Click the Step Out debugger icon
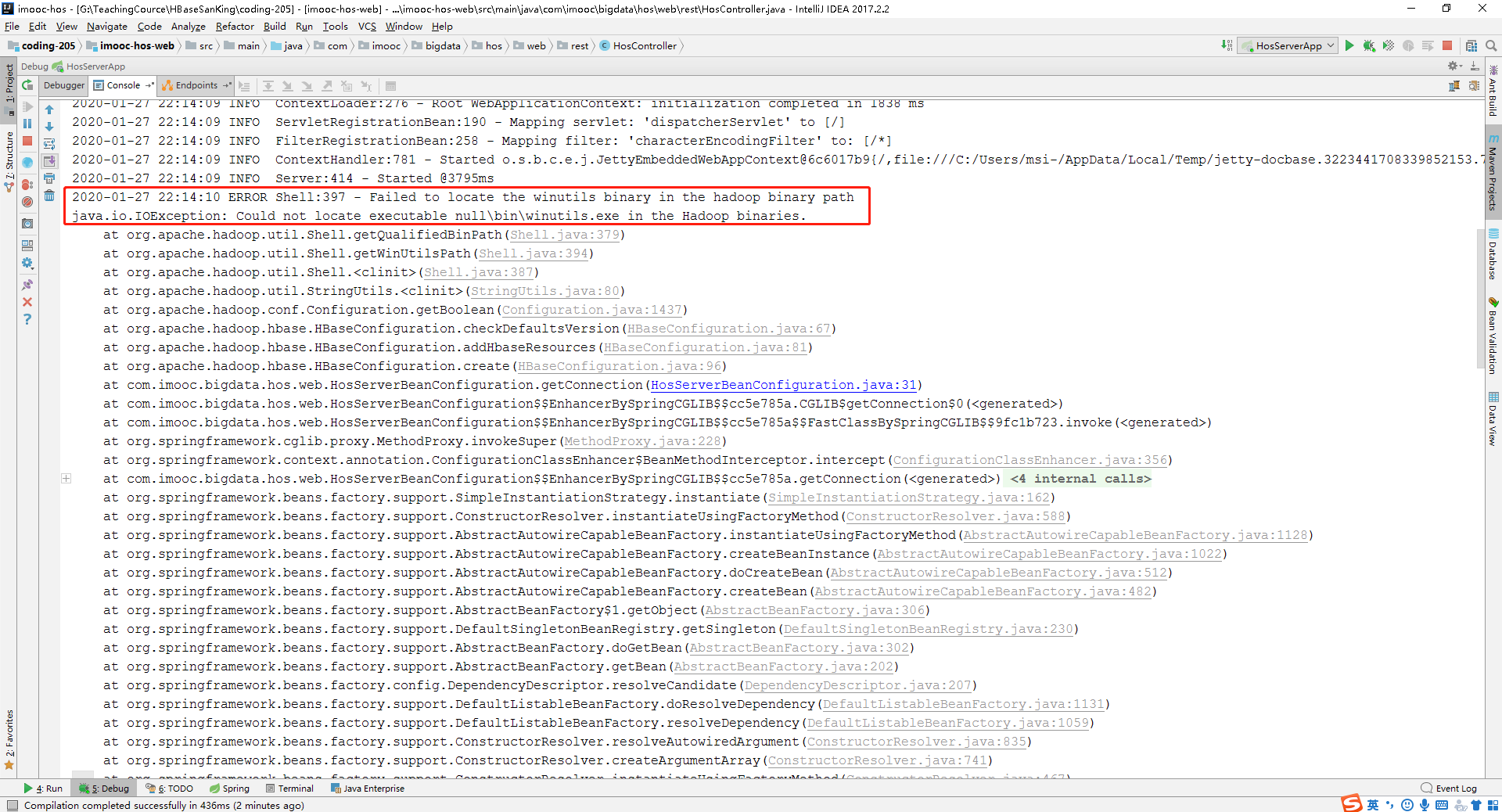This screenshot has width=1502, height=812. coord(326,86)
